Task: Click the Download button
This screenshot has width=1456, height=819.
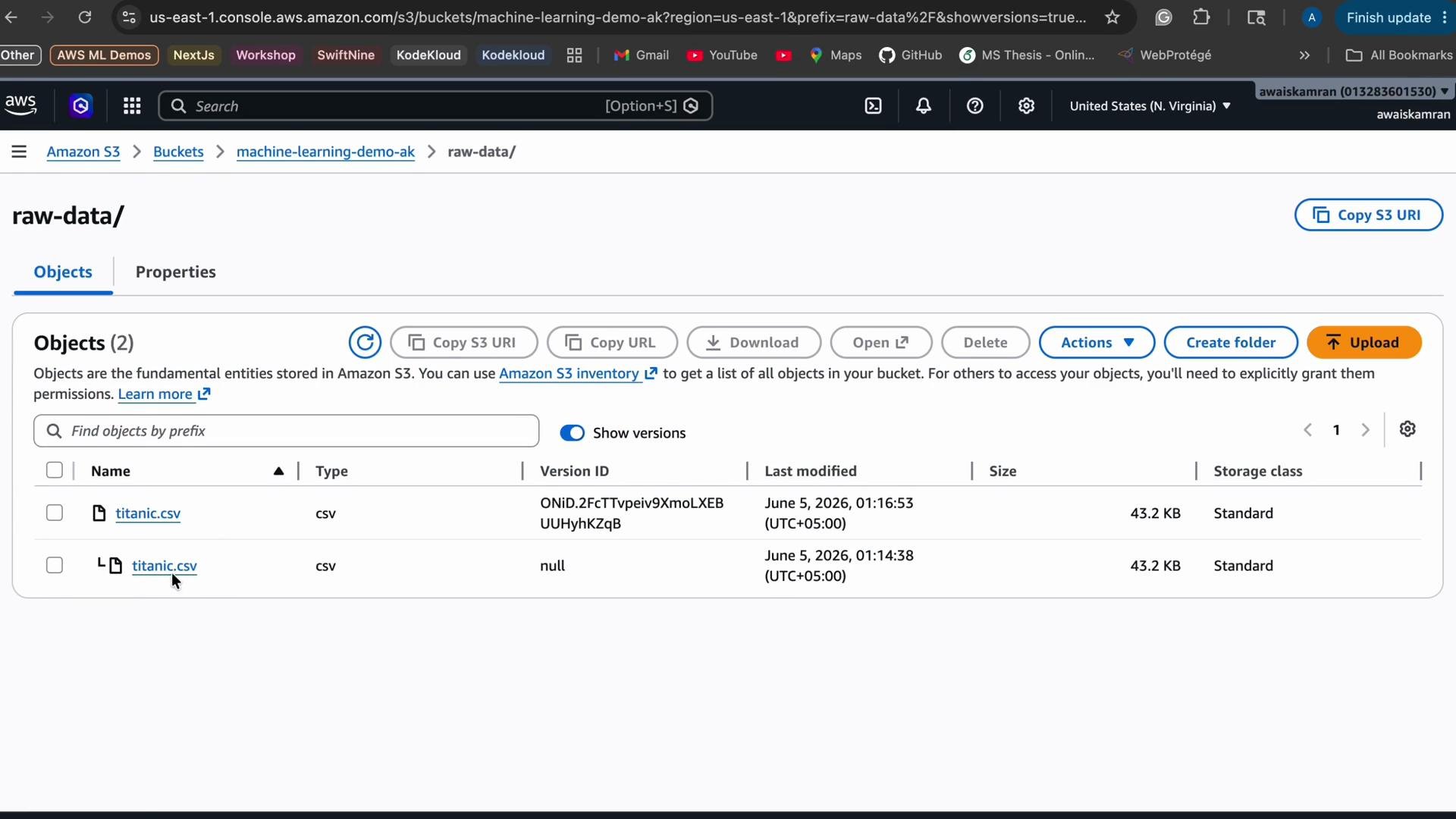Action: click(754, 343)
